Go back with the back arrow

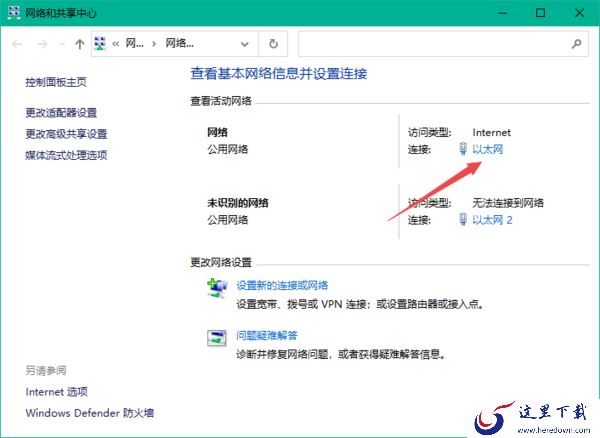tap(18, 44)
